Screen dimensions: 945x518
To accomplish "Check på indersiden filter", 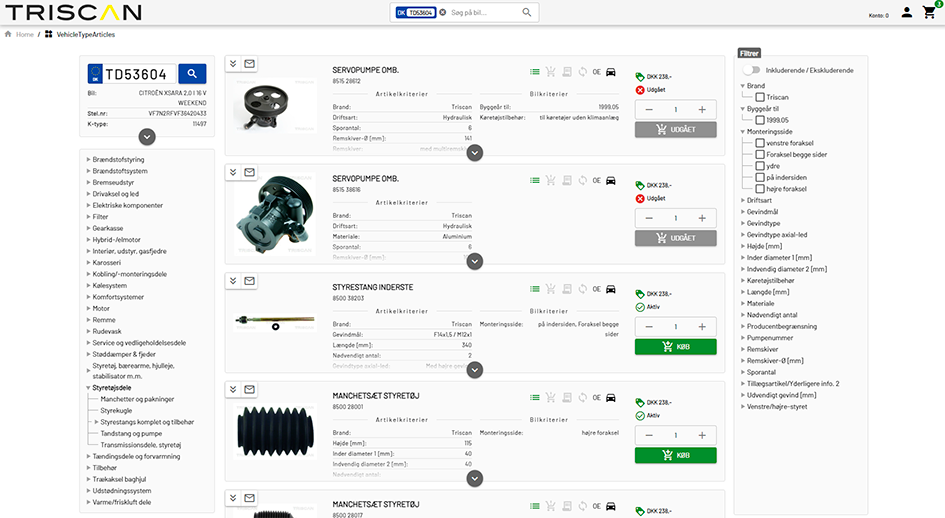I will tap(760, 177).
